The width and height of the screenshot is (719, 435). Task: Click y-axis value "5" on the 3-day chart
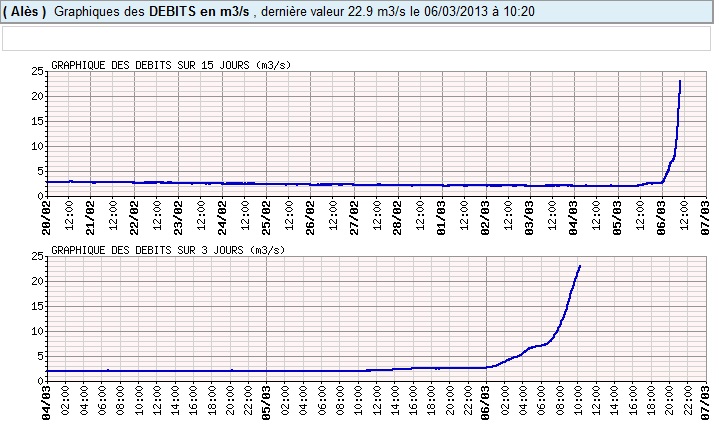tap(40, 356)
